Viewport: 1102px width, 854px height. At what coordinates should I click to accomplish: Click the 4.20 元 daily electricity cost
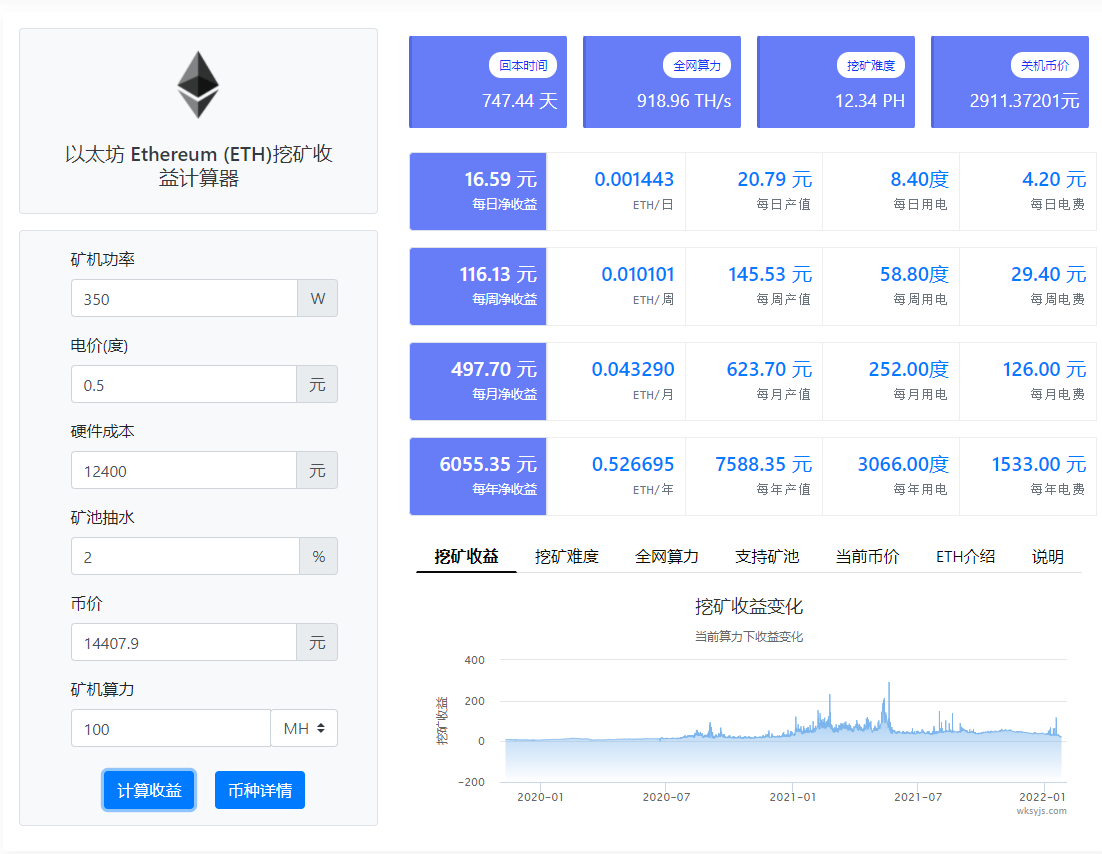click(1054, 180)
